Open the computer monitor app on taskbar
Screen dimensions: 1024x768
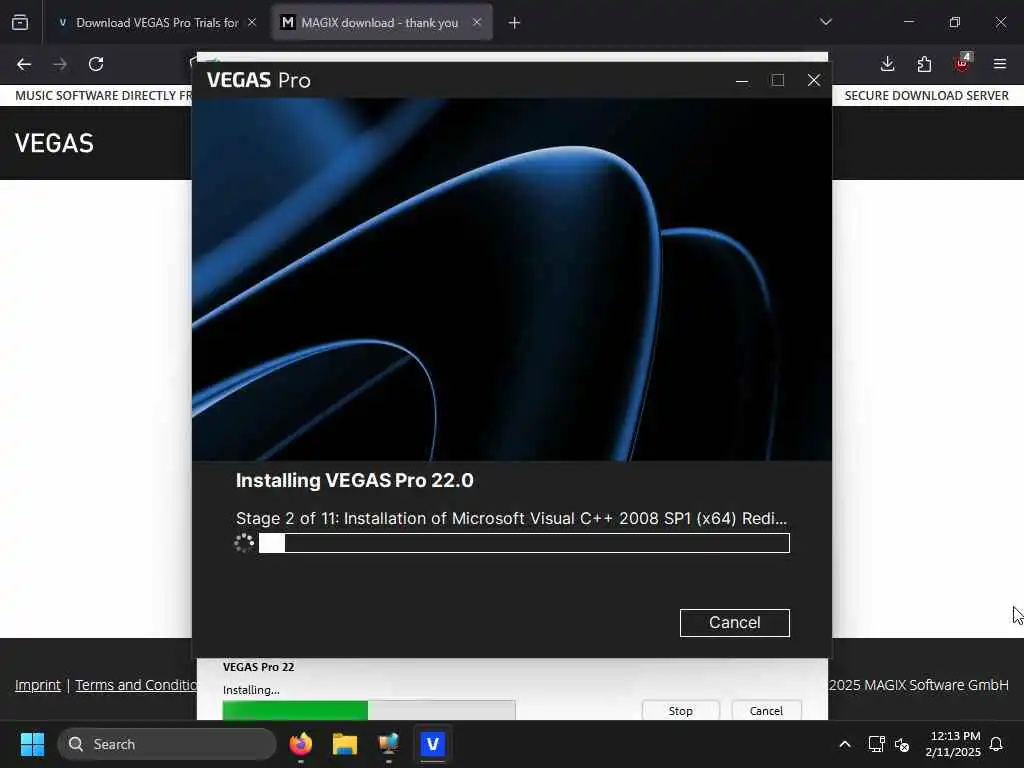389,744
